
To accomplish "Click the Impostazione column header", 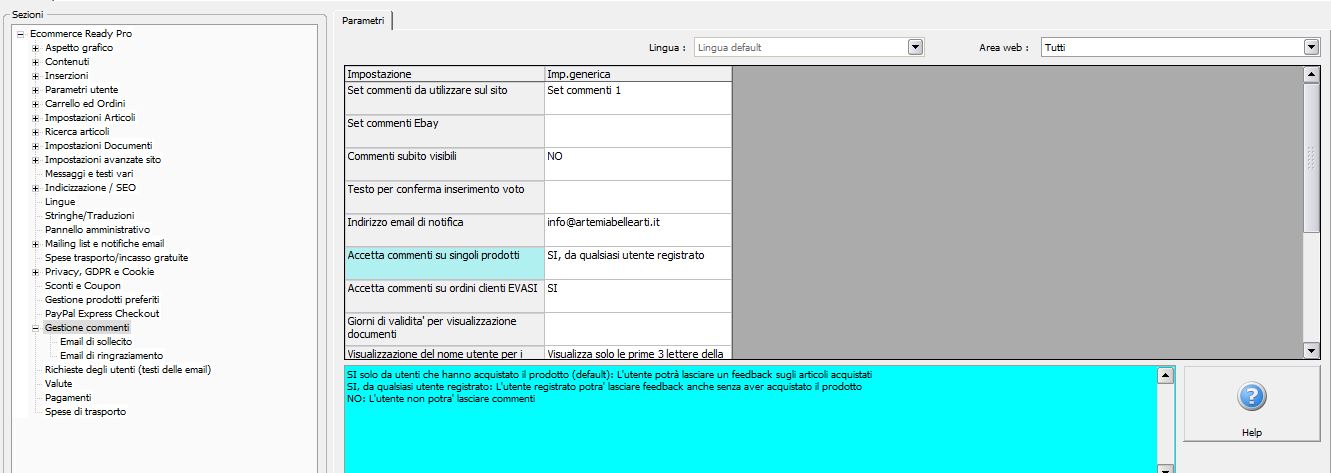I will (444, 74).
